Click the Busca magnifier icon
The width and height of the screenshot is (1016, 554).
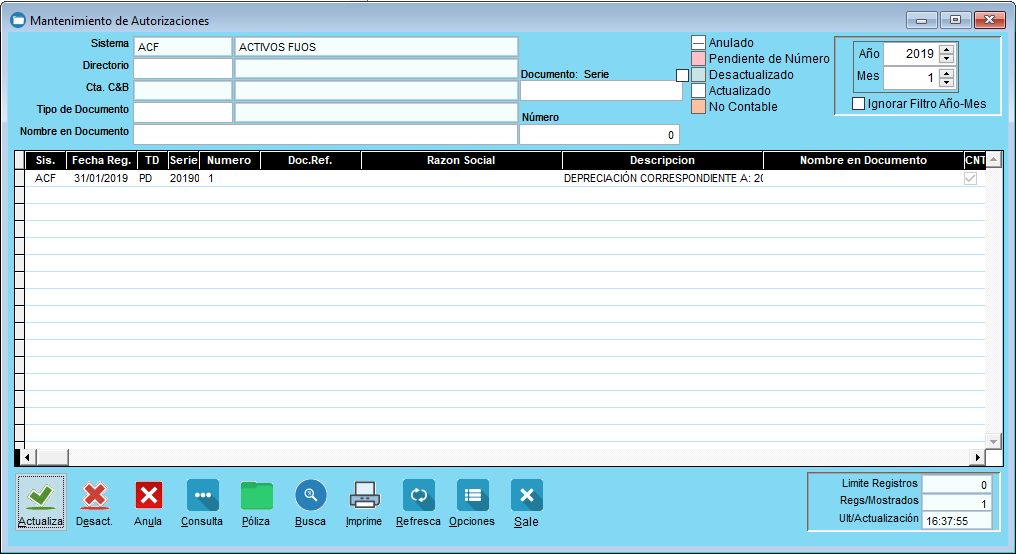[310, 495]
